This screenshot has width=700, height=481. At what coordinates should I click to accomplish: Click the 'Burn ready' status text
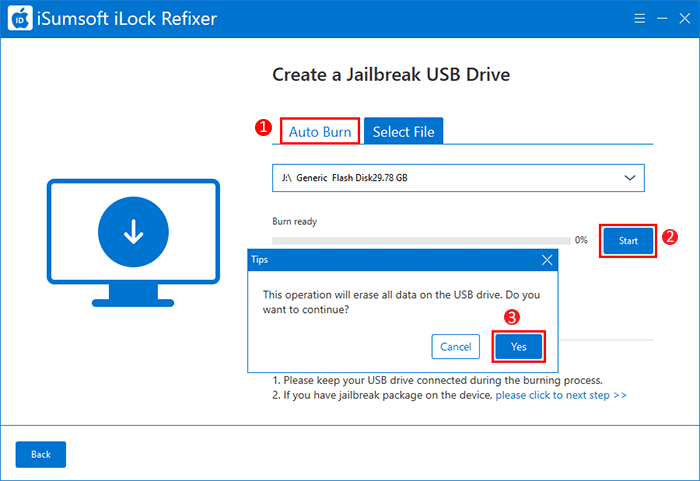[295, 222]
